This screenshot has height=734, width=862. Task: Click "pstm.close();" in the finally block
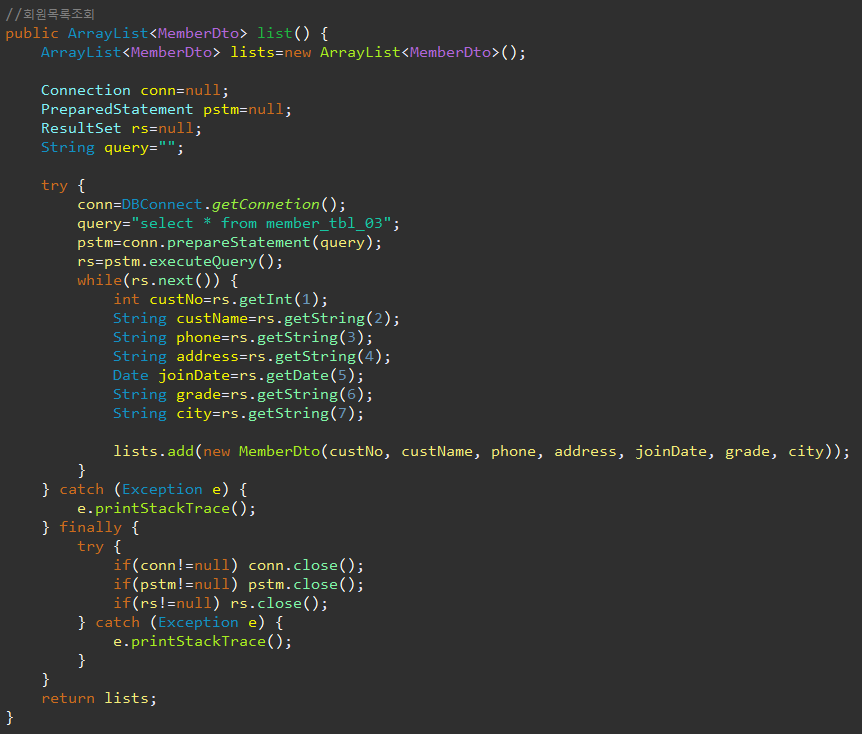pyautogui.click(x=306, y=584)
